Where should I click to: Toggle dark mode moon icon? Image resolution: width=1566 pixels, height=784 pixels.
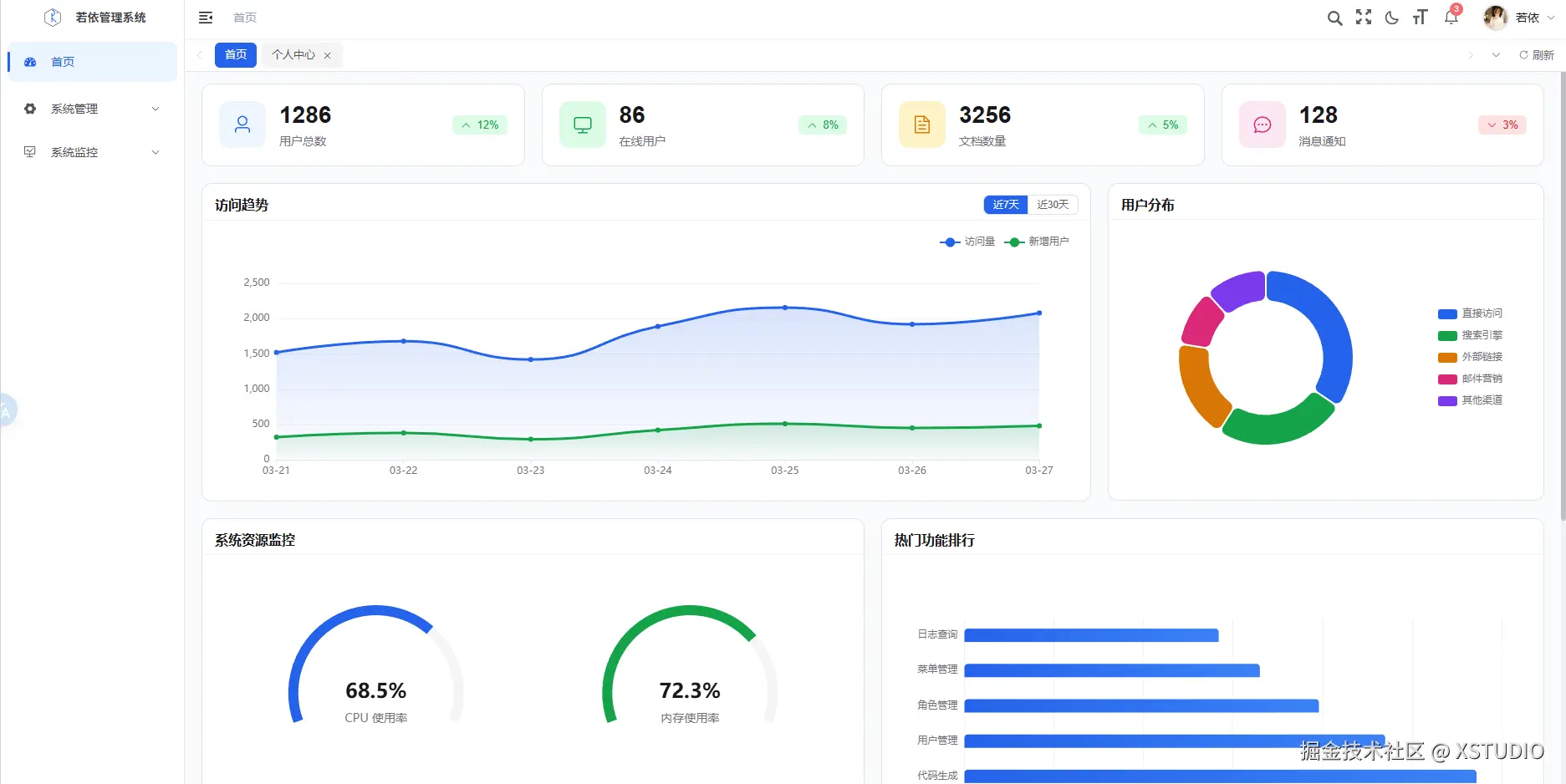coord(1391,18)
